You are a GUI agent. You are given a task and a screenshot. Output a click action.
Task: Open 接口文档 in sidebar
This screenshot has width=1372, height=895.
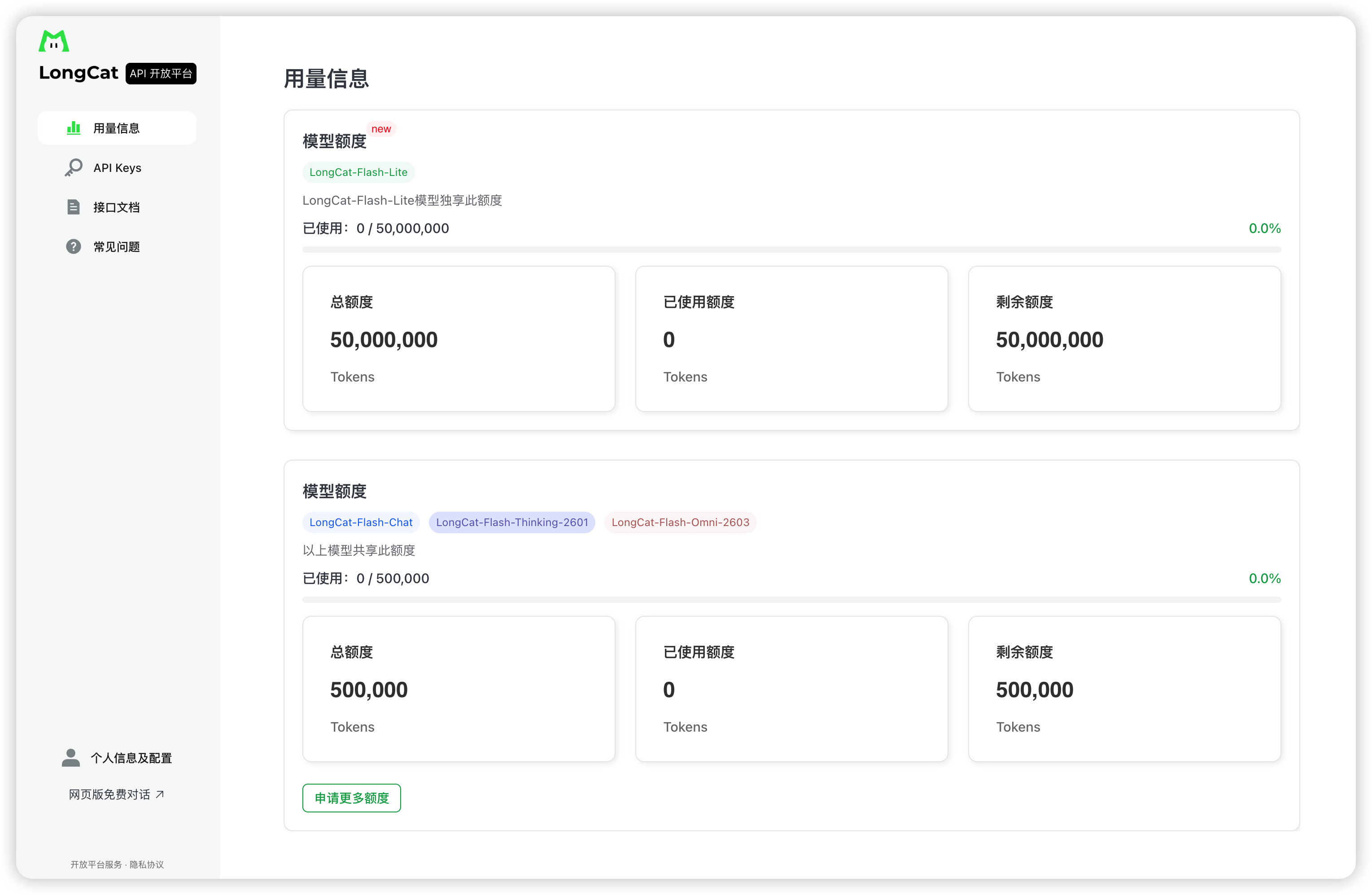pos(117,207)
